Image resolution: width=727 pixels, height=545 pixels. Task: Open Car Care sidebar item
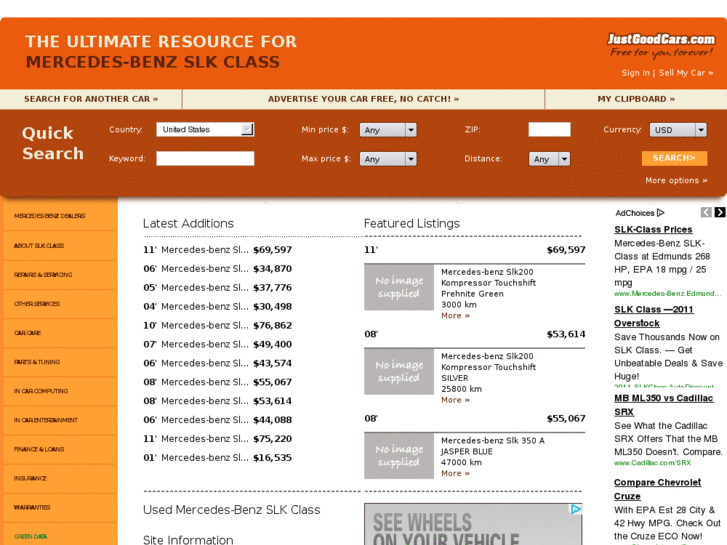pos(27,333)
